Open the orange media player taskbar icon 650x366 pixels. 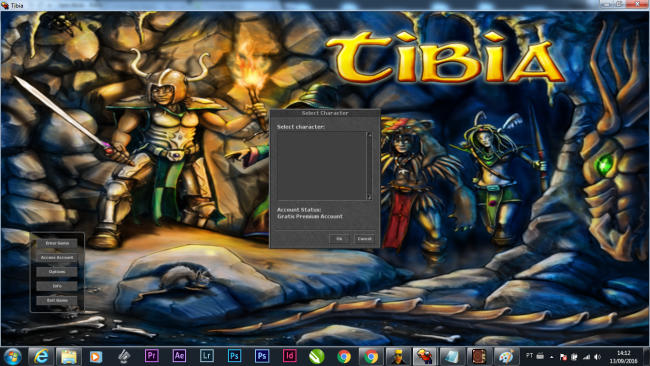(x=96, y=356)
